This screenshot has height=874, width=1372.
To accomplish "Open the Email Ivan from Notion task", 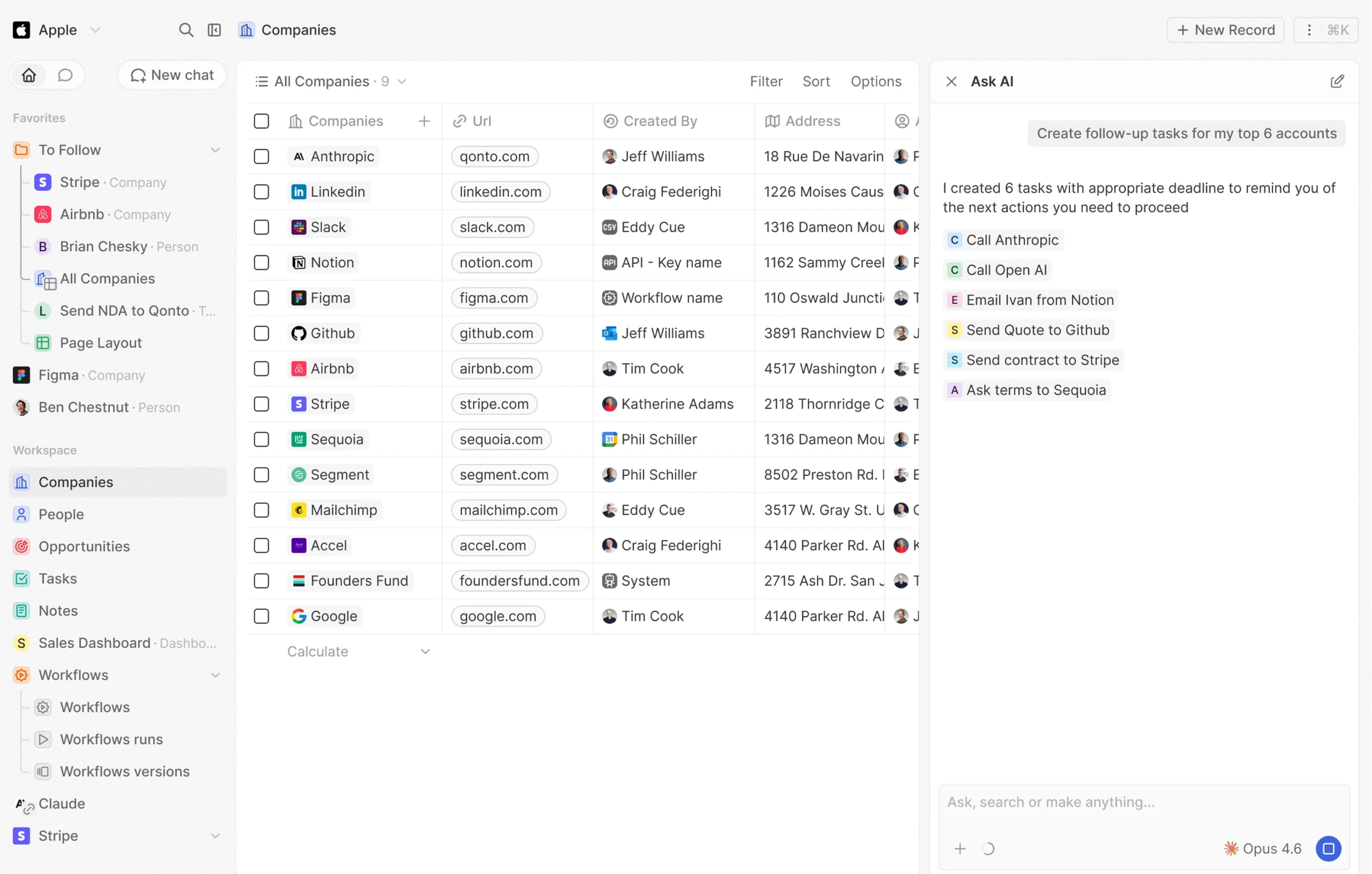I will 1031,300.
